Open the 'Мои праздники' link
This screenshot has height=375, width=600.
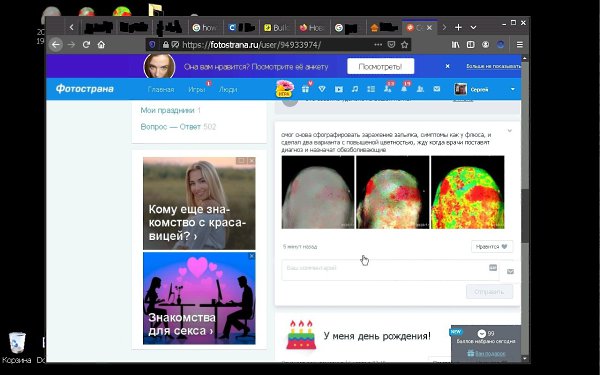tap(167, 110)
